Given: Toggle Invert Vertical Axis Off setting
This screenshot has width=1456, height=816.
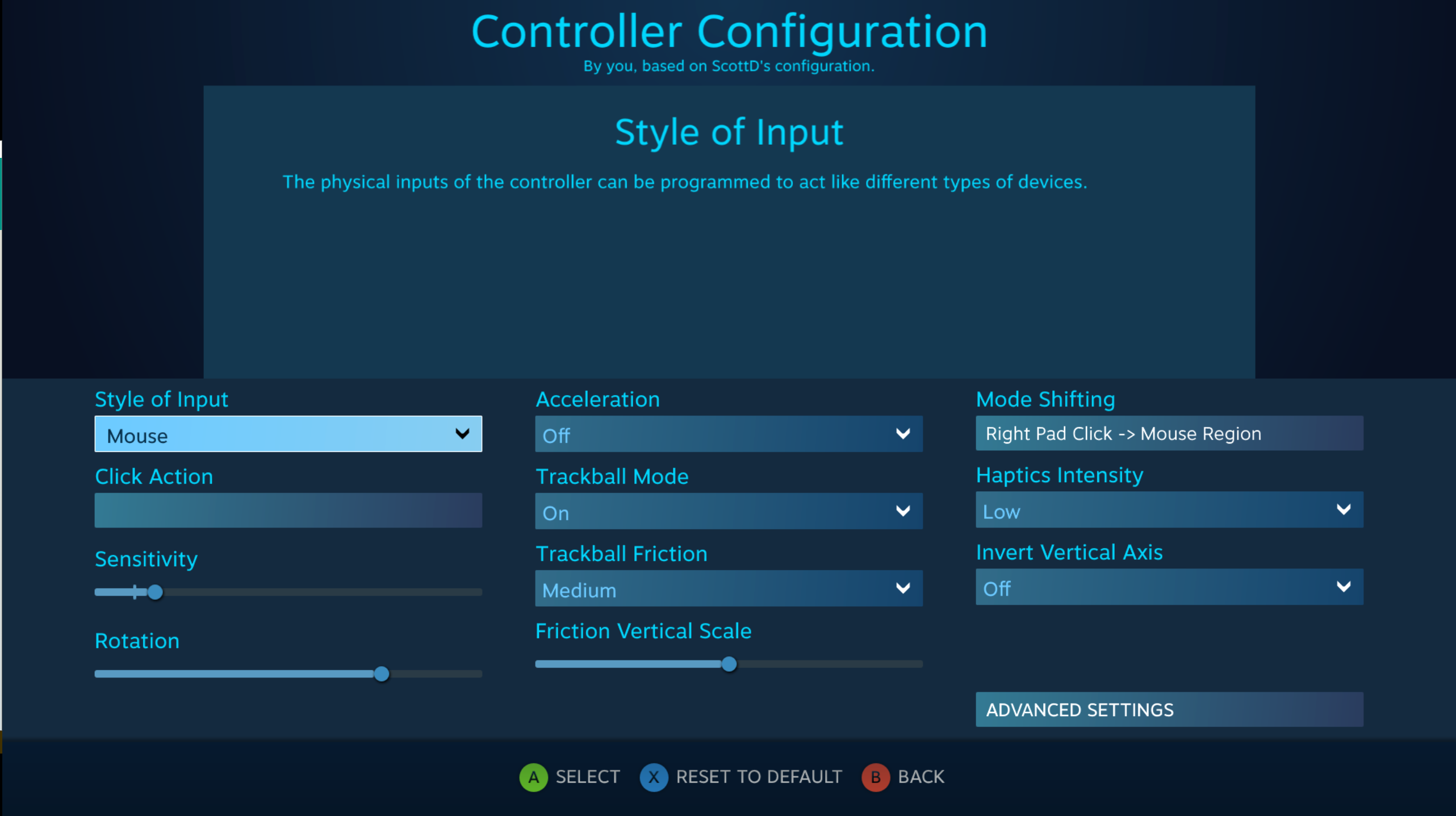Looking at the screenshot, I should tap(1169, 587).
